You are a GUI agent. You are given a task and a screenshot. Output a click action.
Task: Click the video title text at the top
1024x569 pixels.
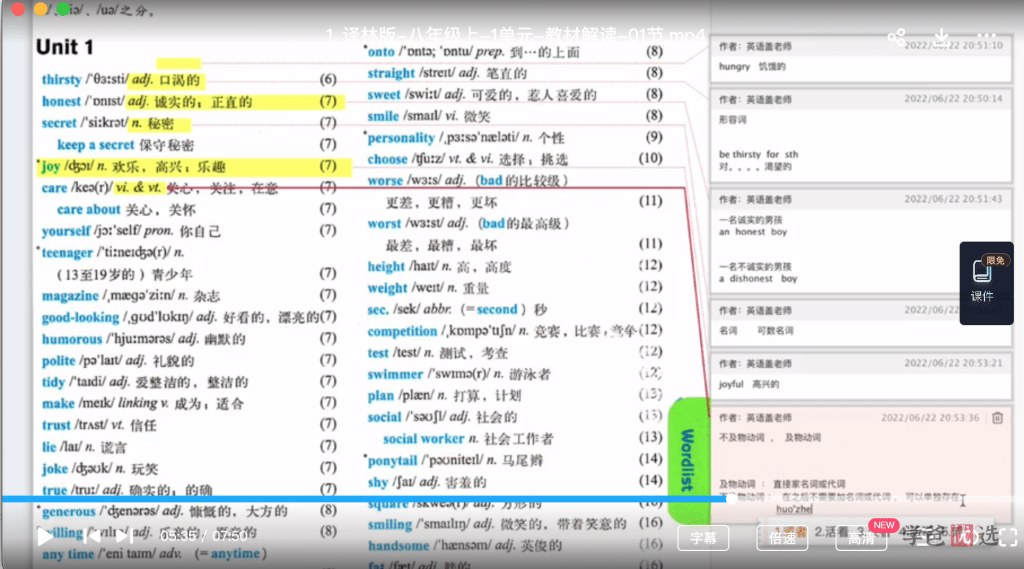click(515, 36)
